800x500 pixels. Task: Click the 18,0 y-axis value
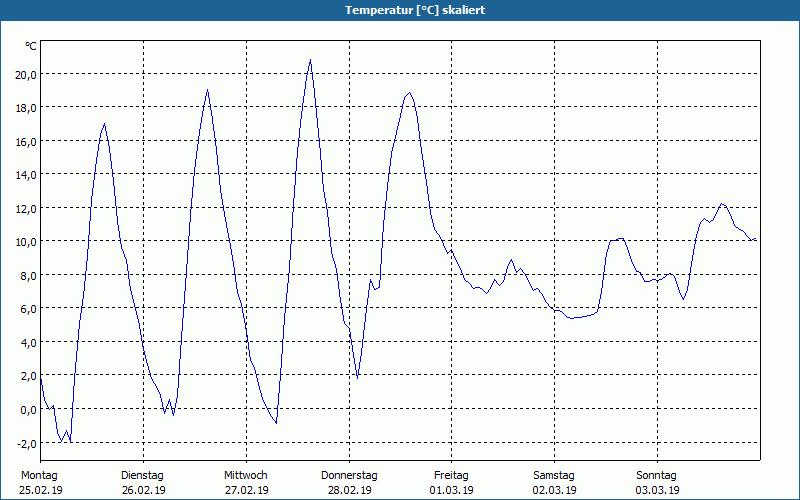26,108
